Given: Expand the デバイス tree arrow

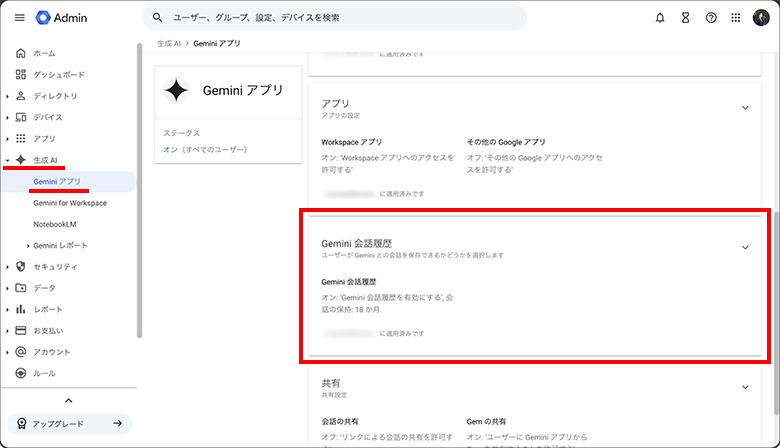Looking at the screenshot, I should point(7,118).
